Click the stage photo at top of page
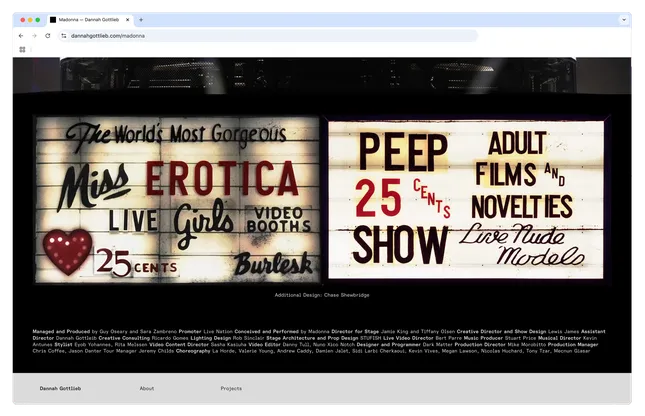 (322, 76)
